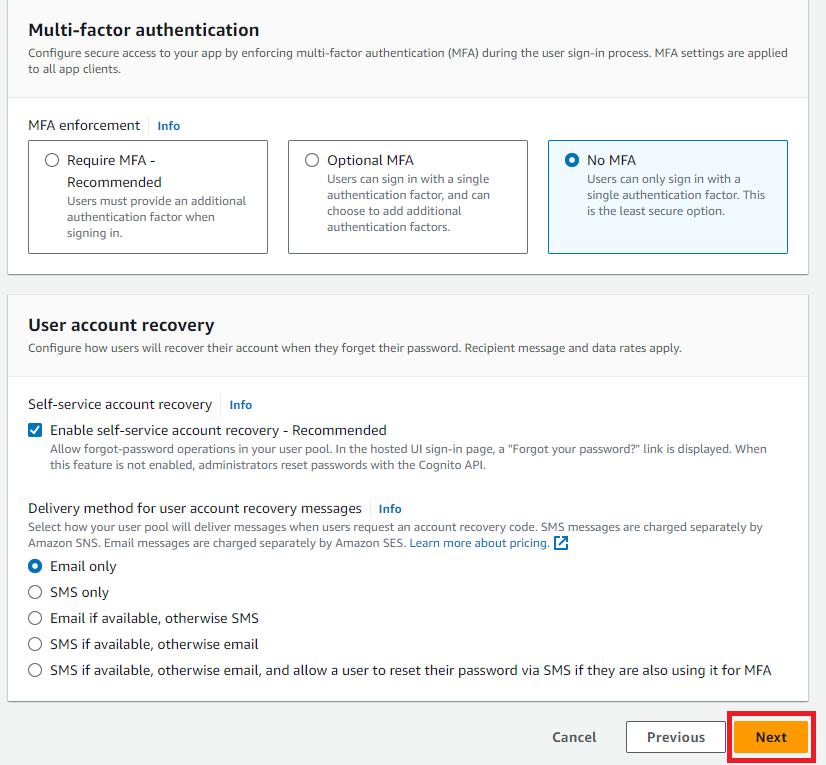This screenshot has width=826, height=765.
Task: Select SMS reset via MFA option
Action: pos(36,670)
